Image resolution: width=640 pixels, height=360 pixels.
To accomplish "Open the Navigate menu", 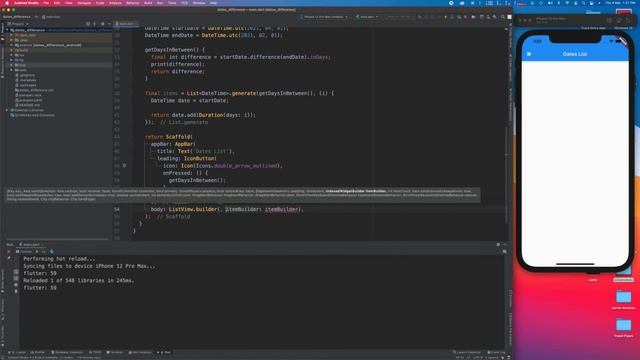I will pyautogui.click(x=84, y=3).
